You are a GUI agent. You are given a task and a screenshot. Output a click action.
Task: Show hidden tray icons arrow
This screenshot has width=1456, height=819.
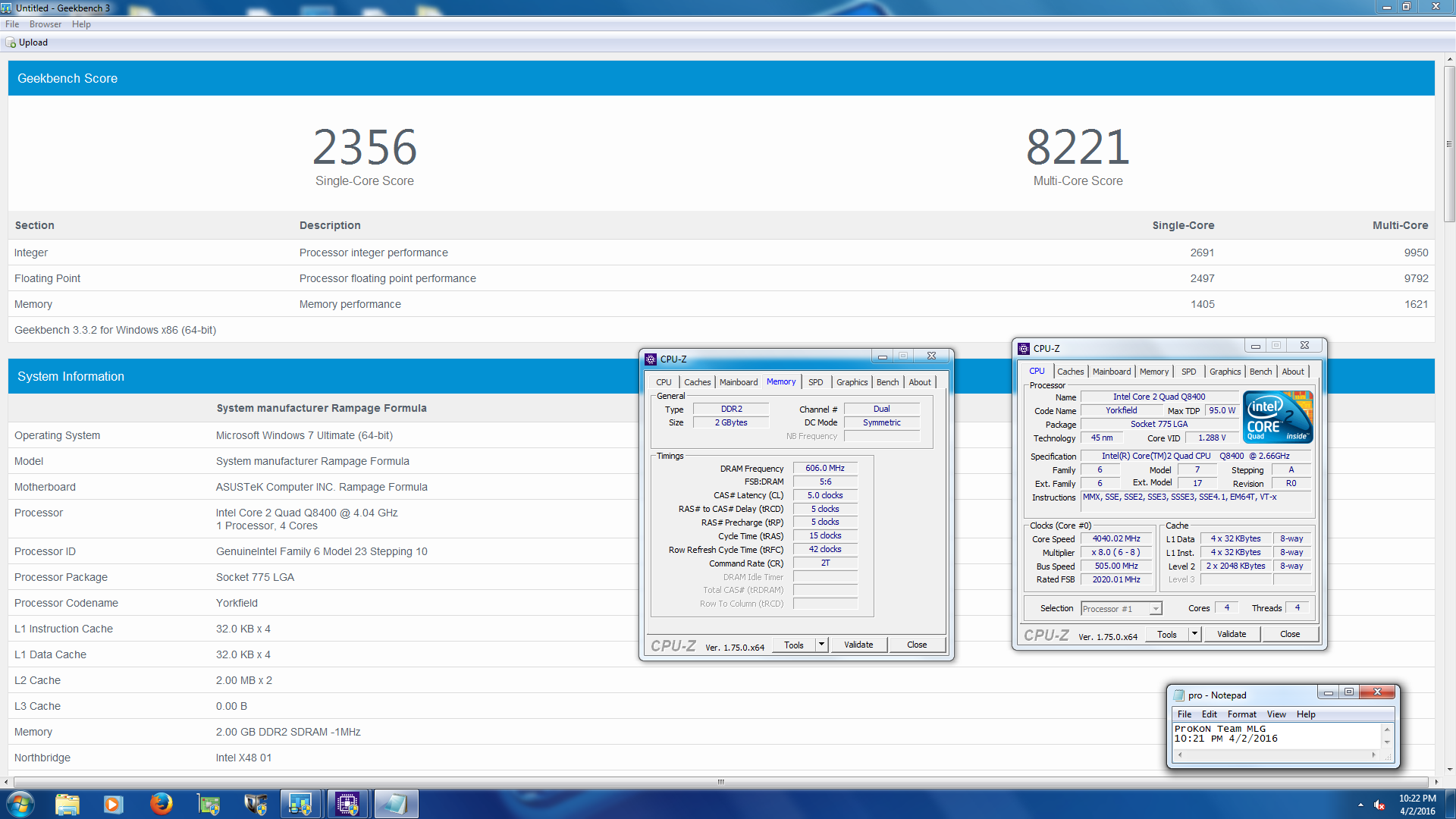(1360, 805)
